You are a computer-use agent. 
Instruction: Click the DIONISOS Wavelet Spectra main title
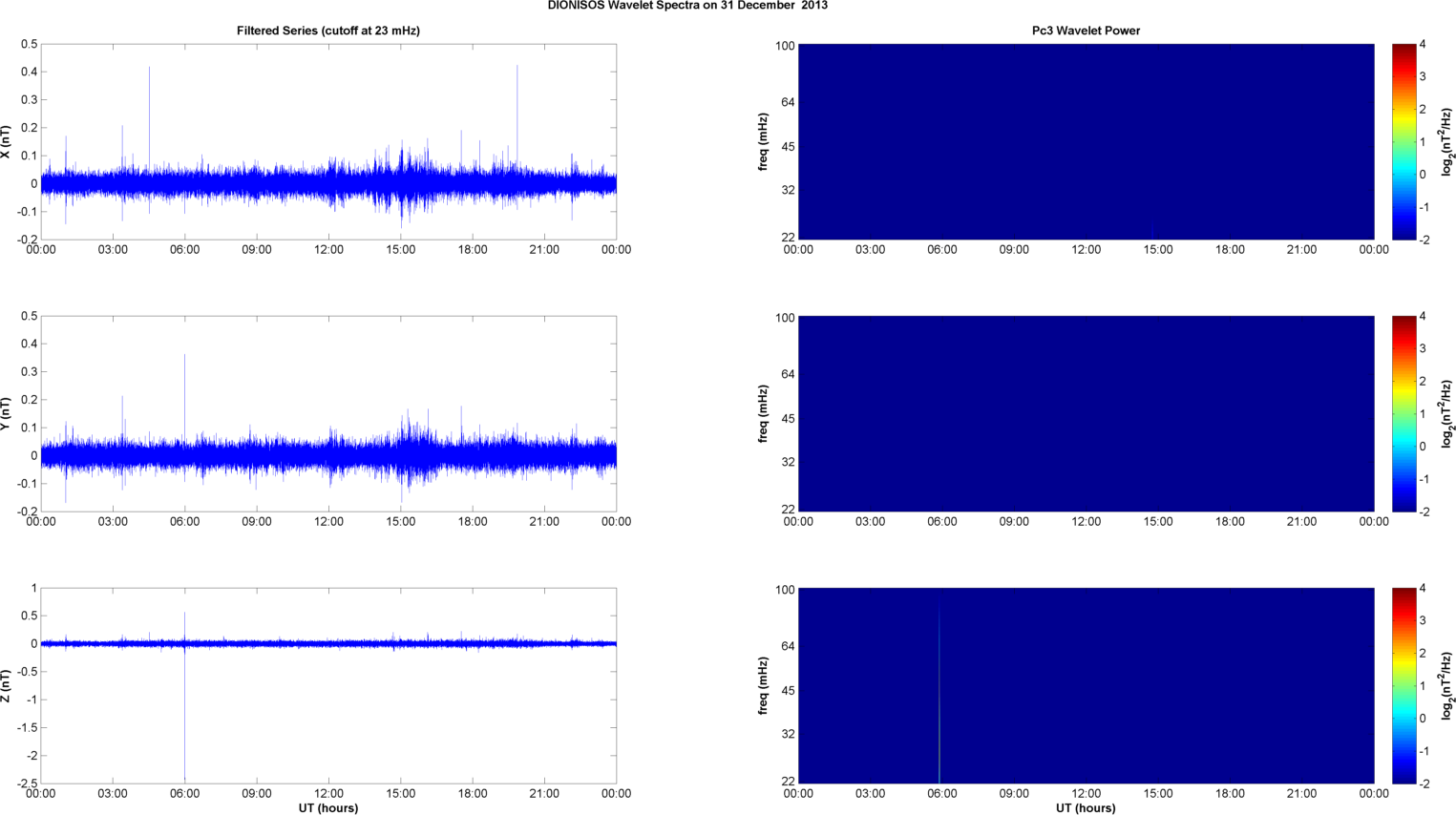(687, 5)
